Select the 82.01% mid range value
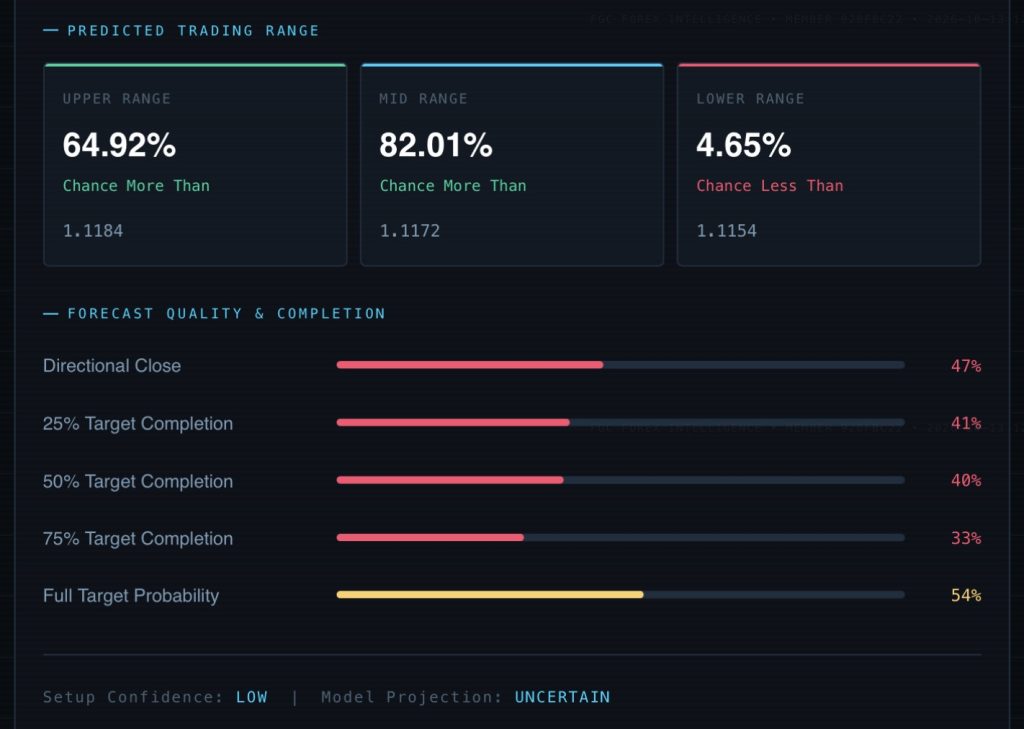This screenshot has height=729, width=1024. pyautogui.click(x=436, y=144)
